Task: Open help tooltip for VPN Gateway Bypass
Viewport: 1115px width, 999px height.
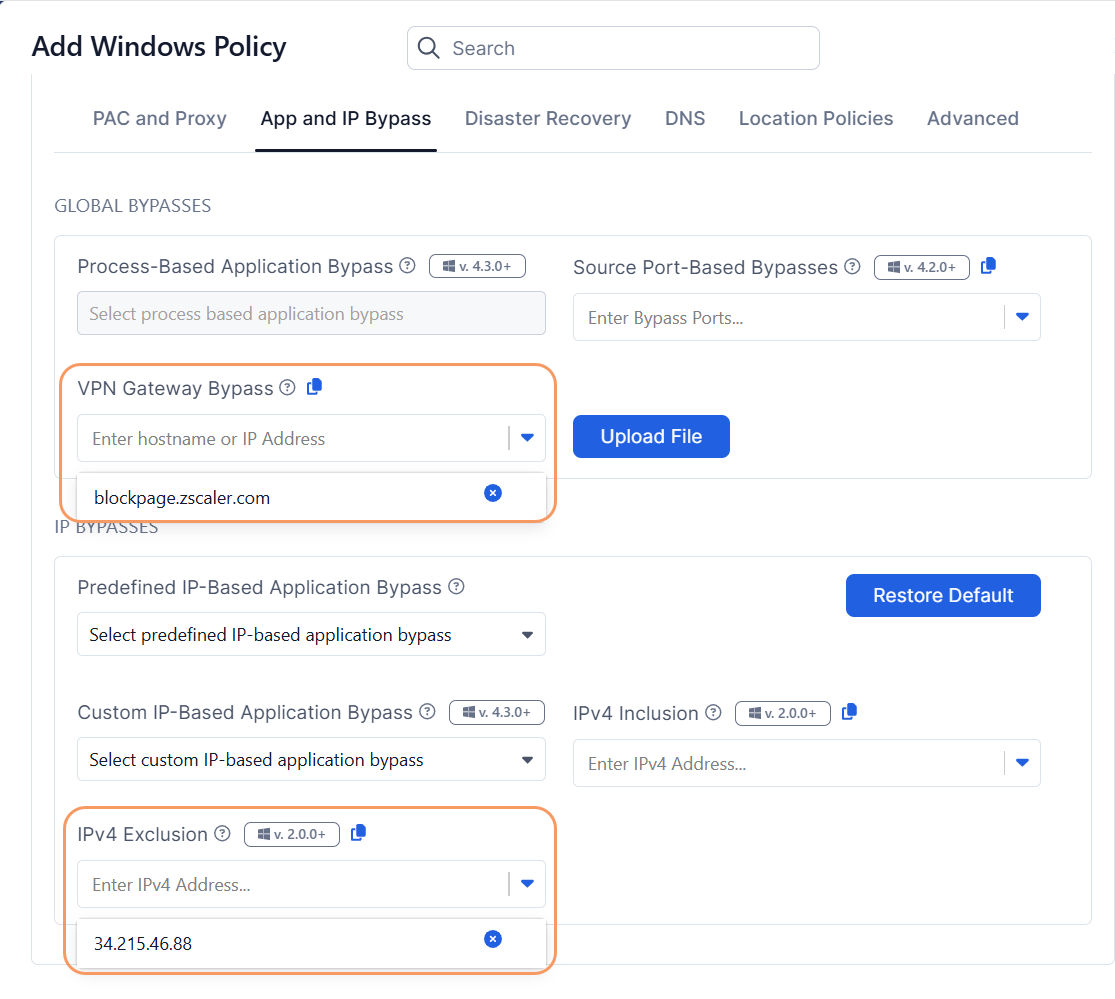Action: tap(287, 388)
